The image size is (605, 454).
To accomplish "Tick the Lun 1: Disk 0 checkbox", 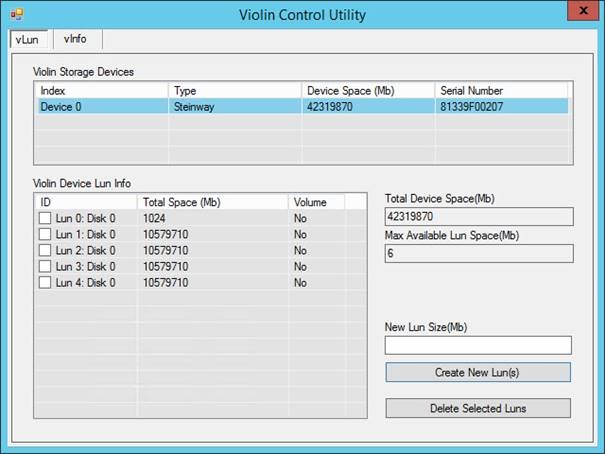I will click(45, 234).
